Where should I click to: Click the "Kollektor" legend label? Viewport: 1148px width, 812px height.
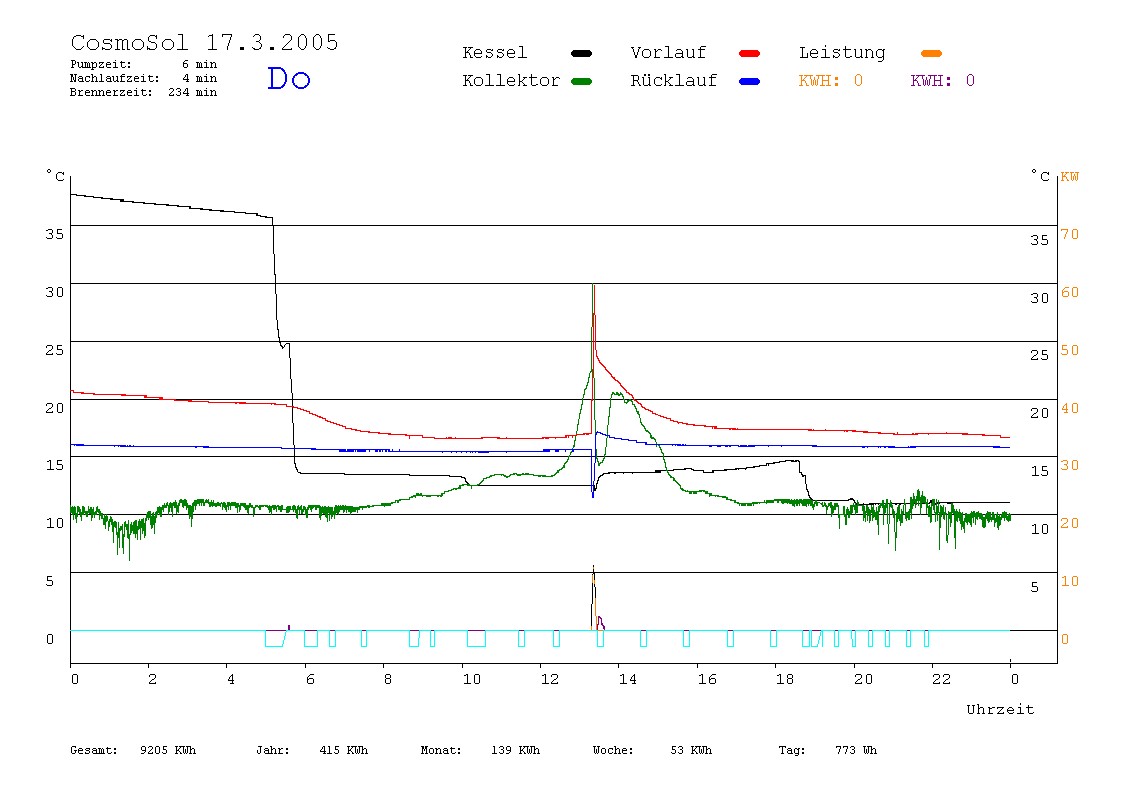pyautogui.click(x=511, y=81)
